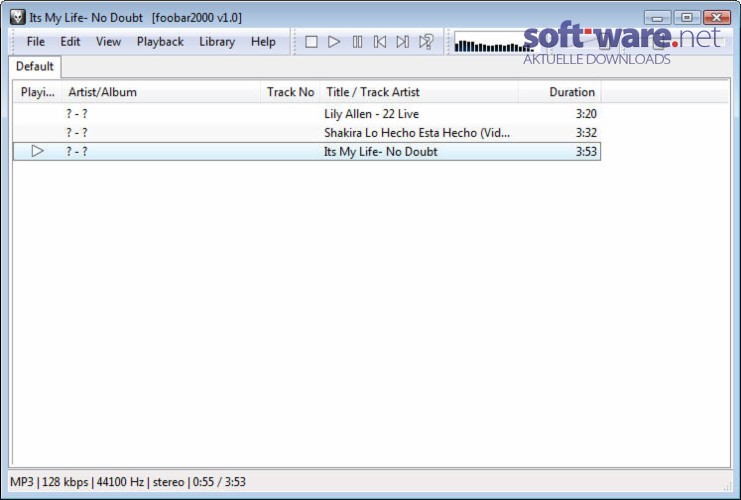Click the 3:20 duration cell
The image size is (741, 500).
click(586, 114)
